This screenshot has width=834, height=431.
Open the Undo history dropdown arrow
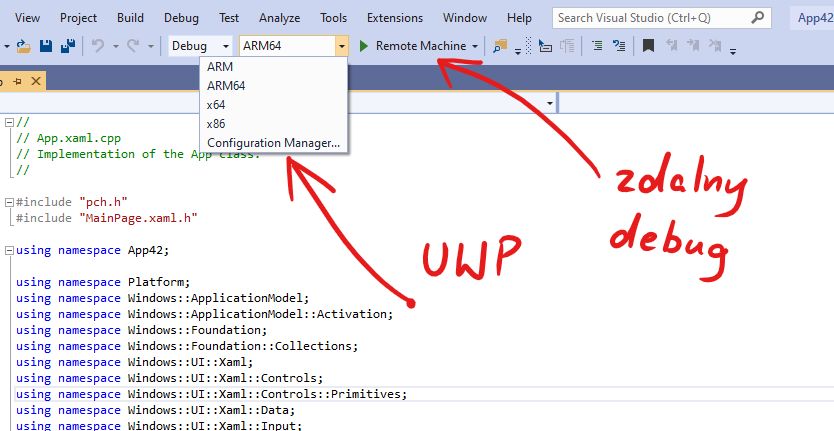[115, 47]
